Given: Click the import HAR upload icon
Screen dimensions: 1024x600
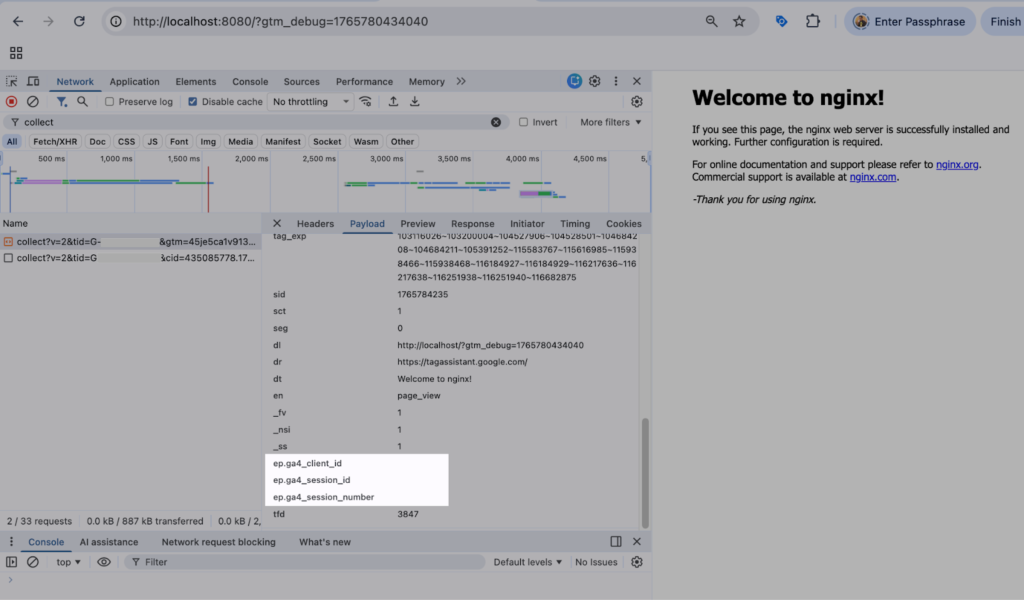Looking at the screenshot, I should click(393, 102).
